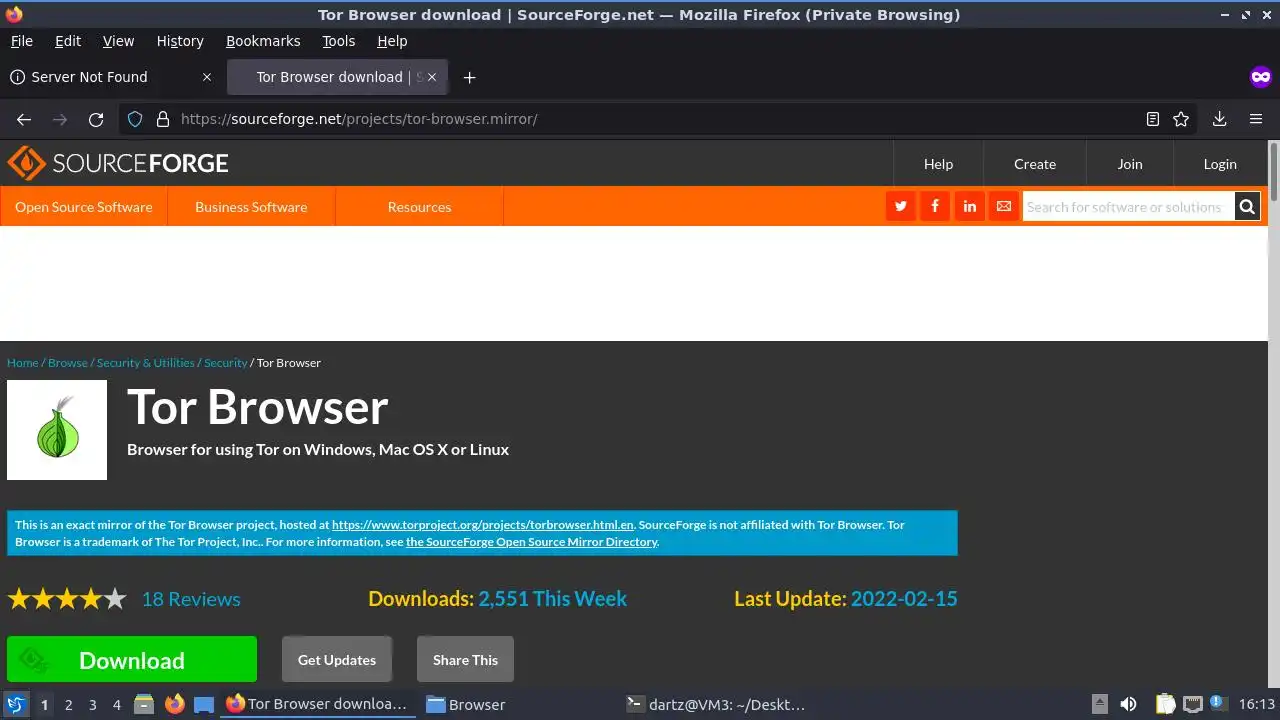Click the search magnifier button

click(1247, 207)
